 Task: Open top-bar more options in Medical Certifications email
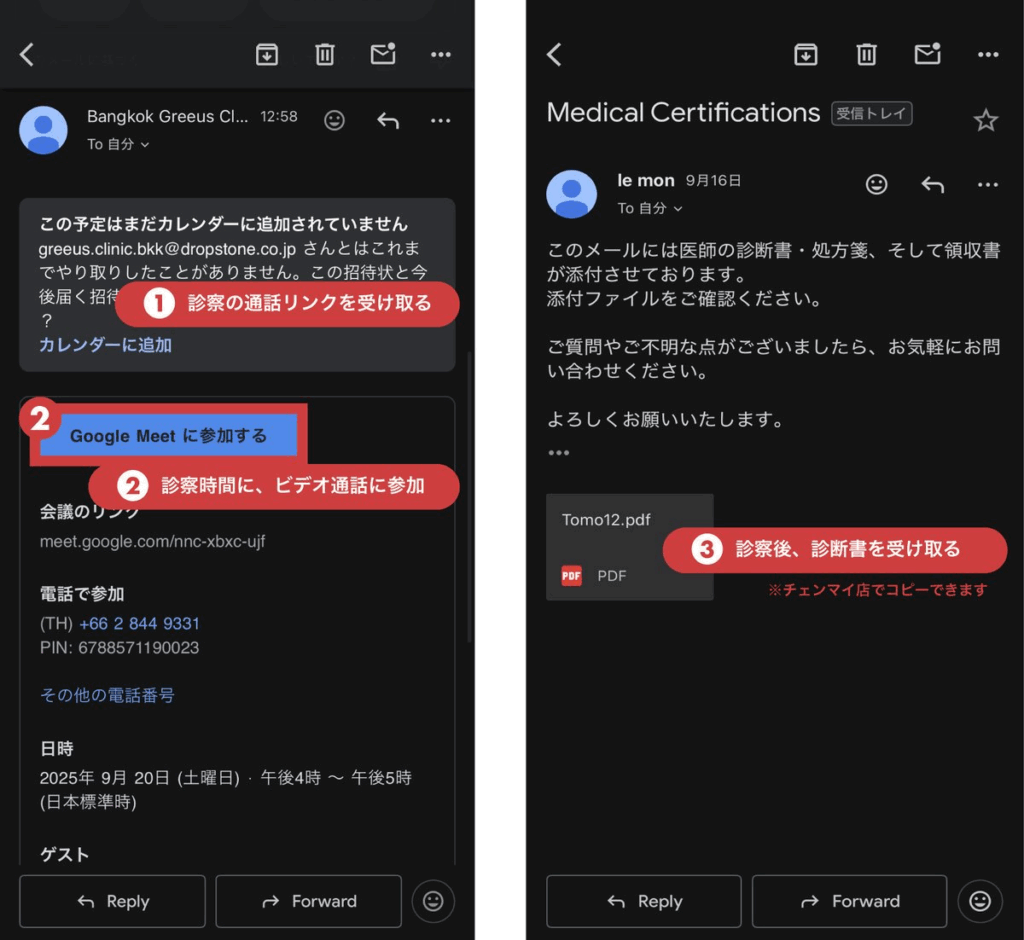(x=988, y=55)
